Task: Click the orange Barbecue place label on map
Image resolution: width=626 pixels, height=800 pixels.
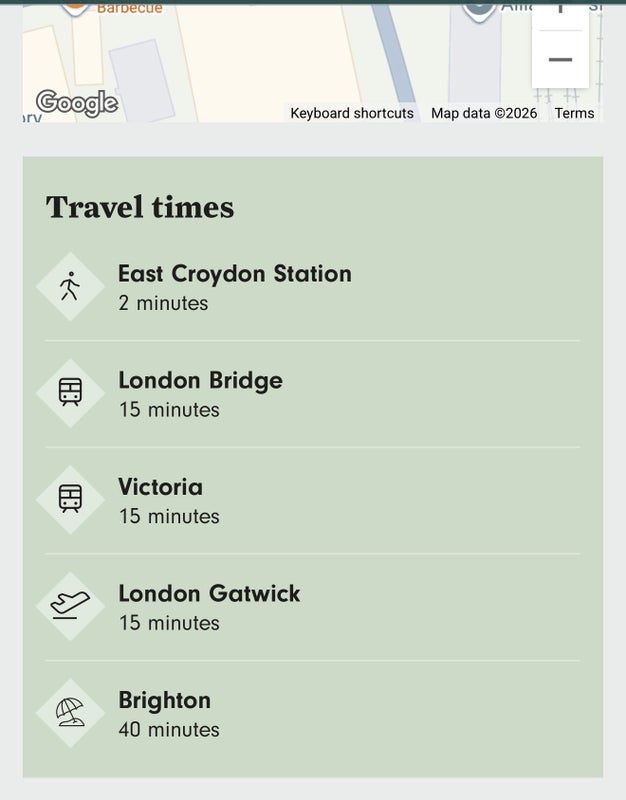Action: [129, 8]
